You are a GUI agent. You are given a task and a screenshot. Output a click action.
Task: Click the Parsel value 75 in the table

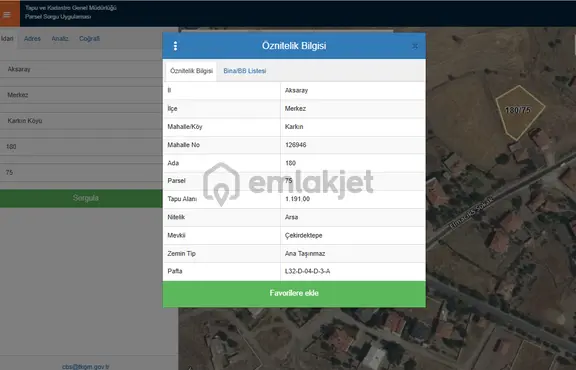(288, 181)
